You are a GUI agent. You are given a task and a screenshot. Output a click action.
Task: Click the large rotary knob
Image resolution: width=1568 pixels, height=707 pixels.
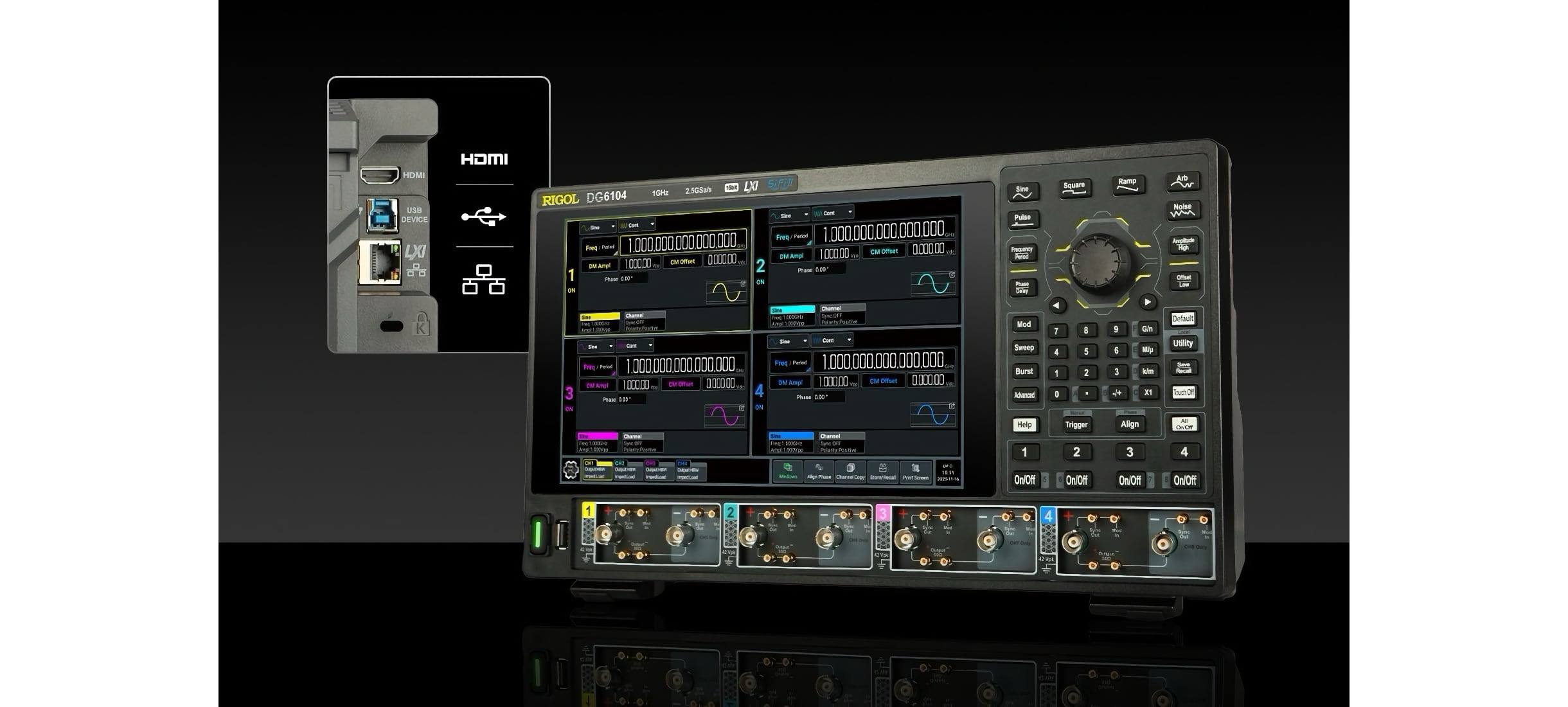pyautogui.click(x=1100, y=264)
